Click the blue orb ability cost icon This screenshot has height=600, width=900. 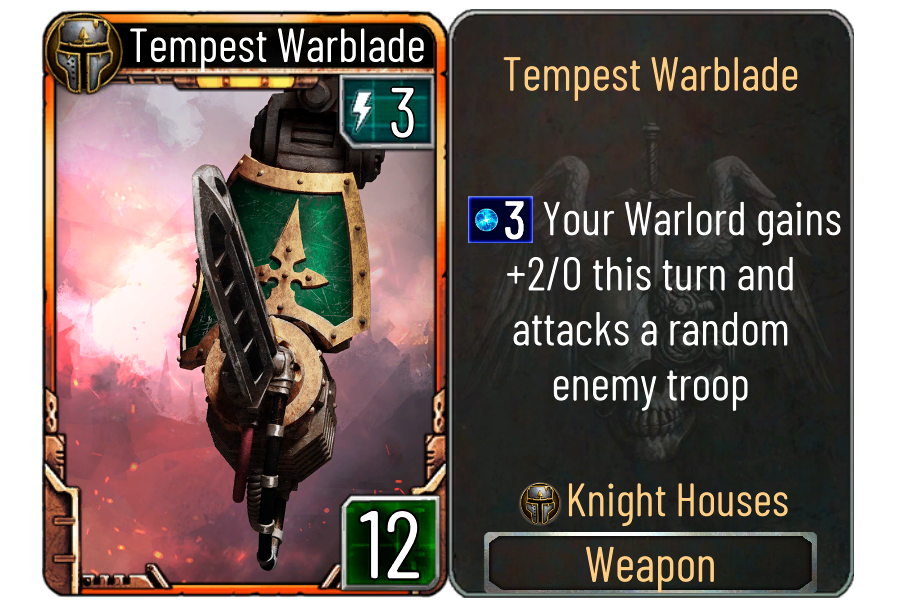(x=486, y=219)
